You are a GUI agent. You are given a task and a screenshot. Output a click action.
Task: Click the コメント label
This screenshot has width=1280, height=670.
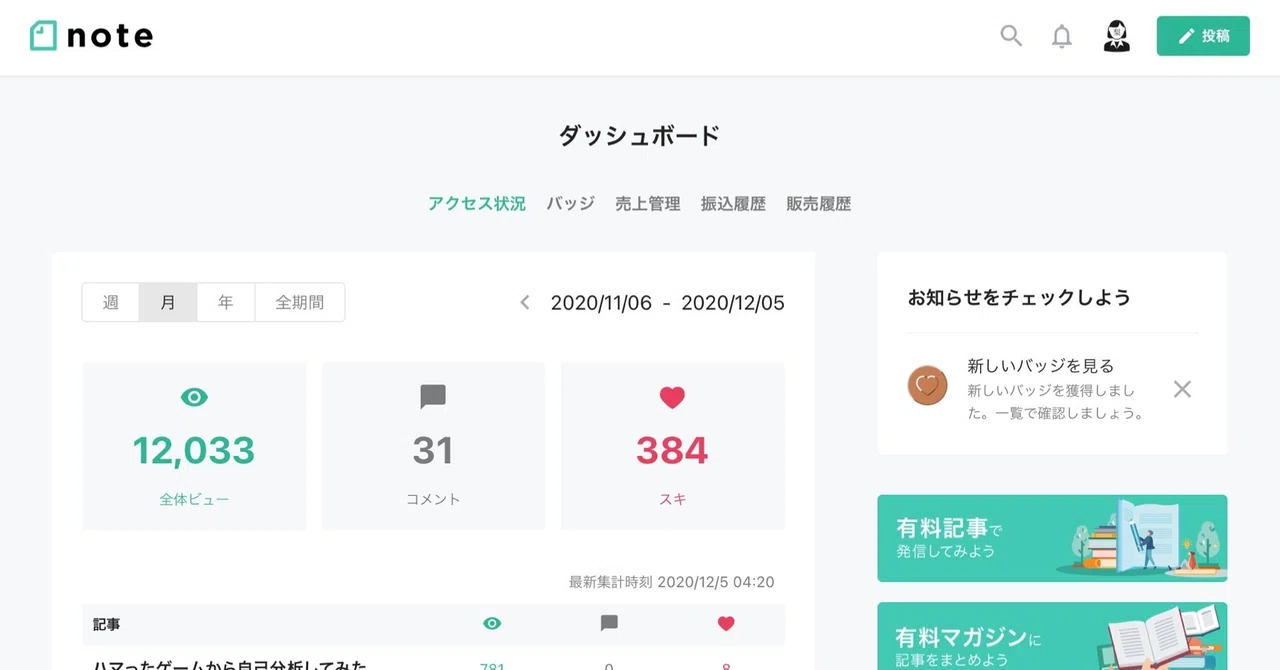pyautogui.click(x=433, y=499)
